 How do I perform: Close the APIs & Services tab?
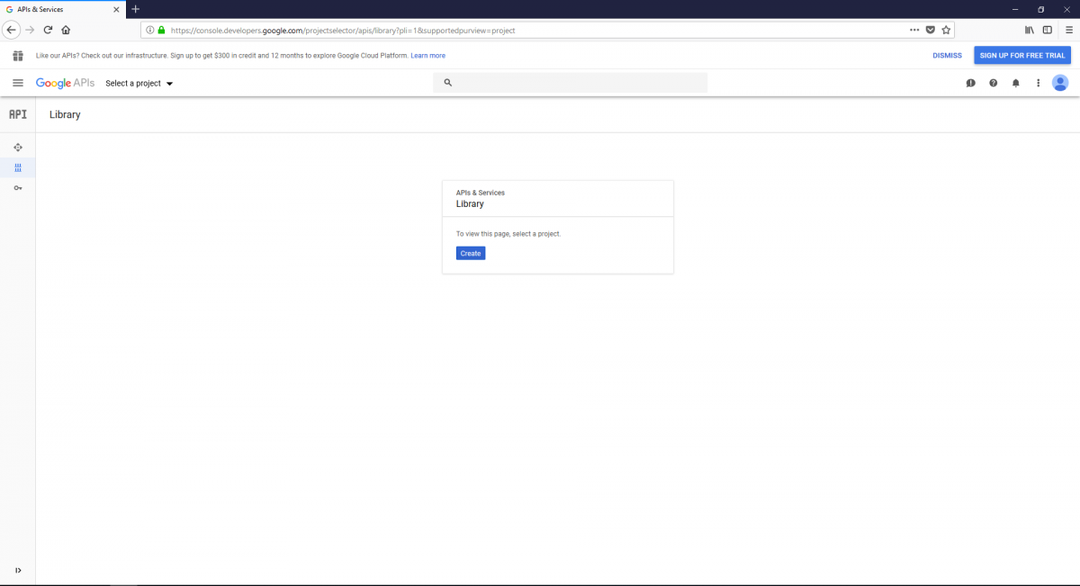116,10
